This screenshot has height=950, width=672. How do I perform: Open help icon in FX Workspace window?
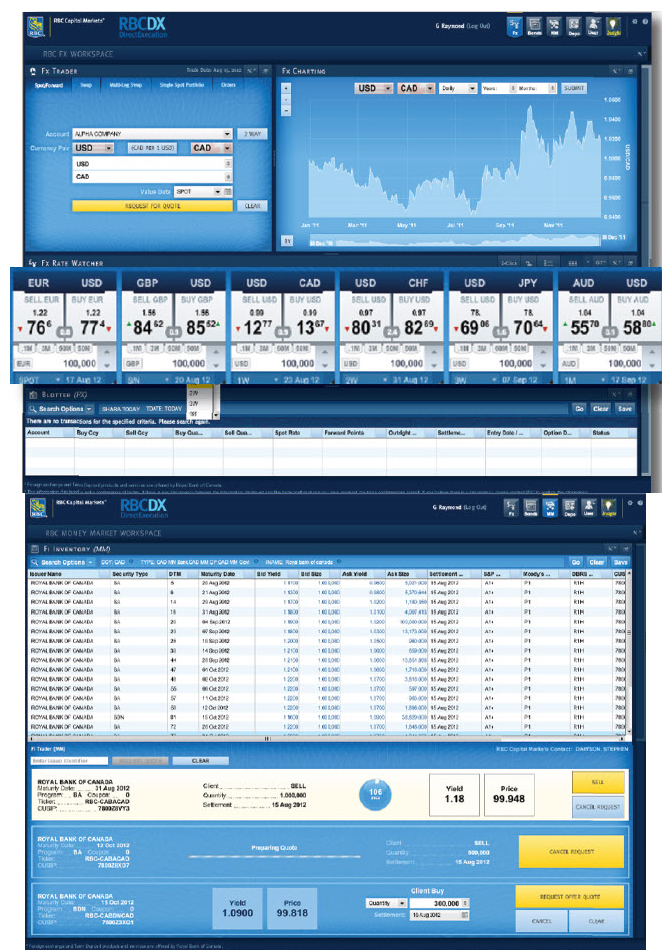[645, 21]
